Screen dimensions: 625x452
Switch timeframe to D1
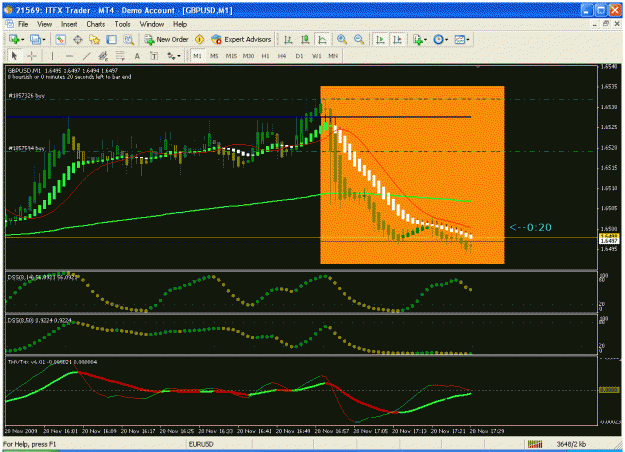(x=299, y=56)
